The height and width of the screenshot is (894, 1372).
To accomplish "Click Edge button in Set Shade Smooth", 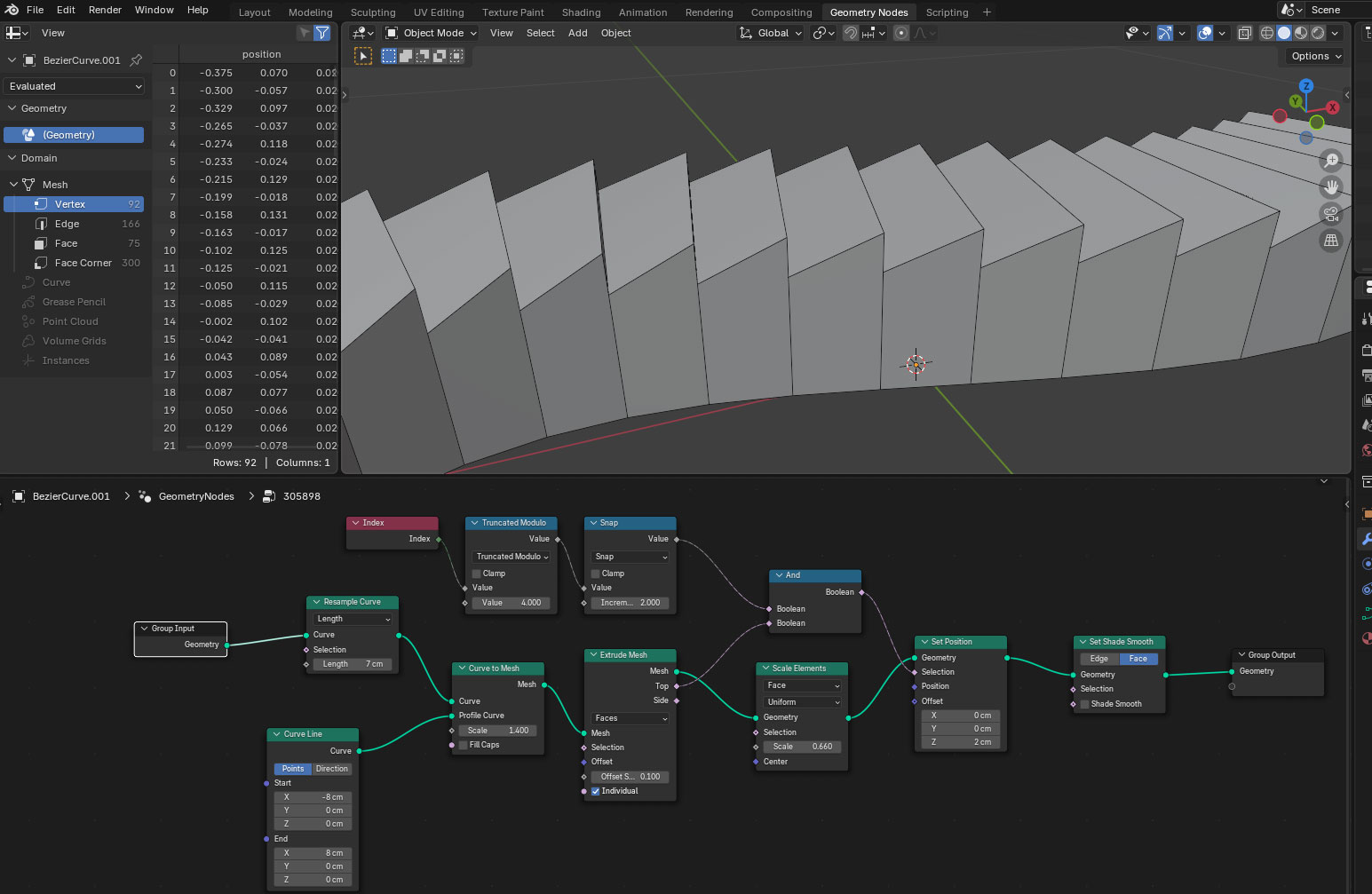I will 1099,659.
